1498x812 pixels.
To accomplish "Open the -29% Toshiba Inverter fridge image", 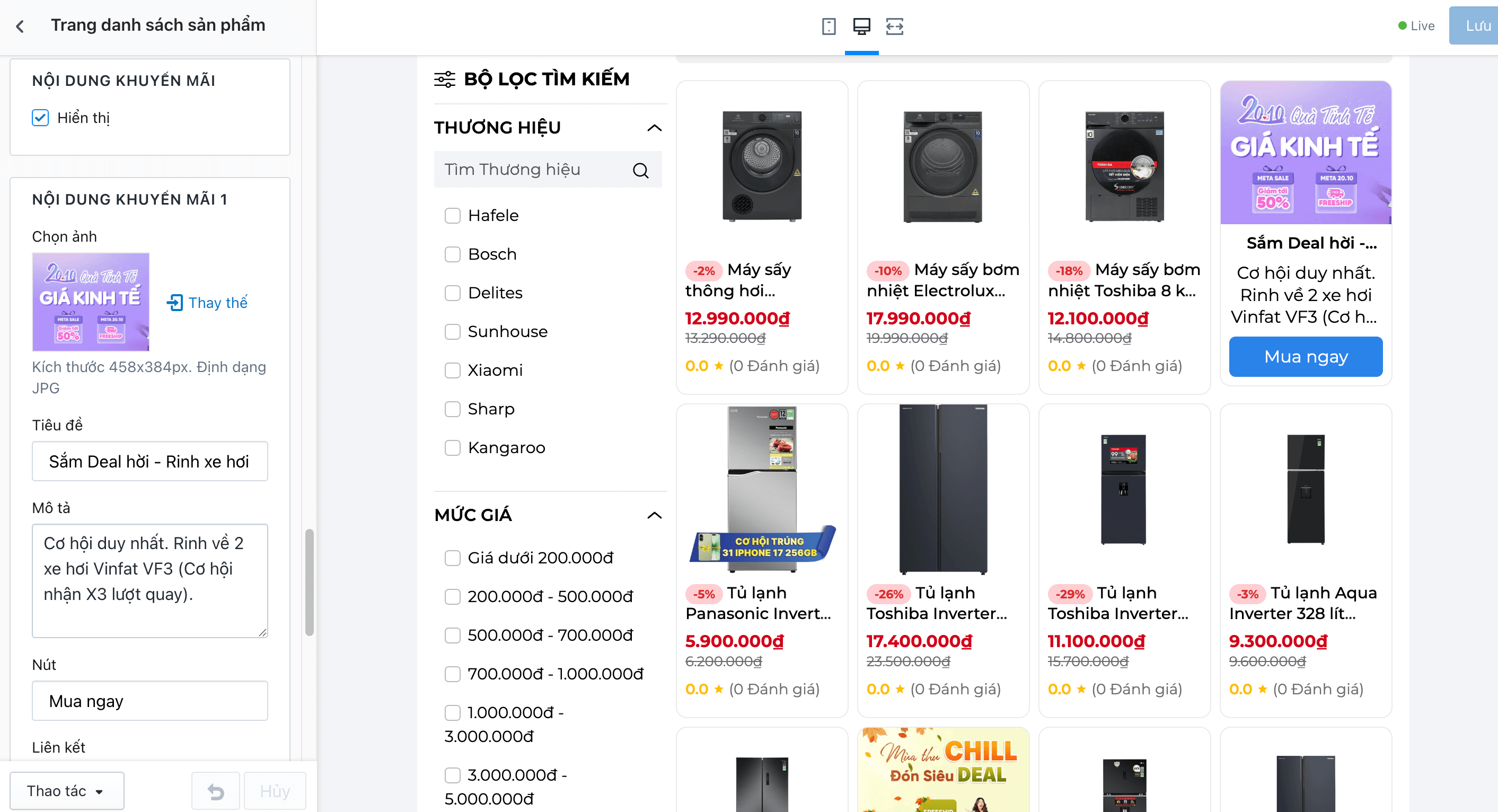I will click(x=1124, y=489).
